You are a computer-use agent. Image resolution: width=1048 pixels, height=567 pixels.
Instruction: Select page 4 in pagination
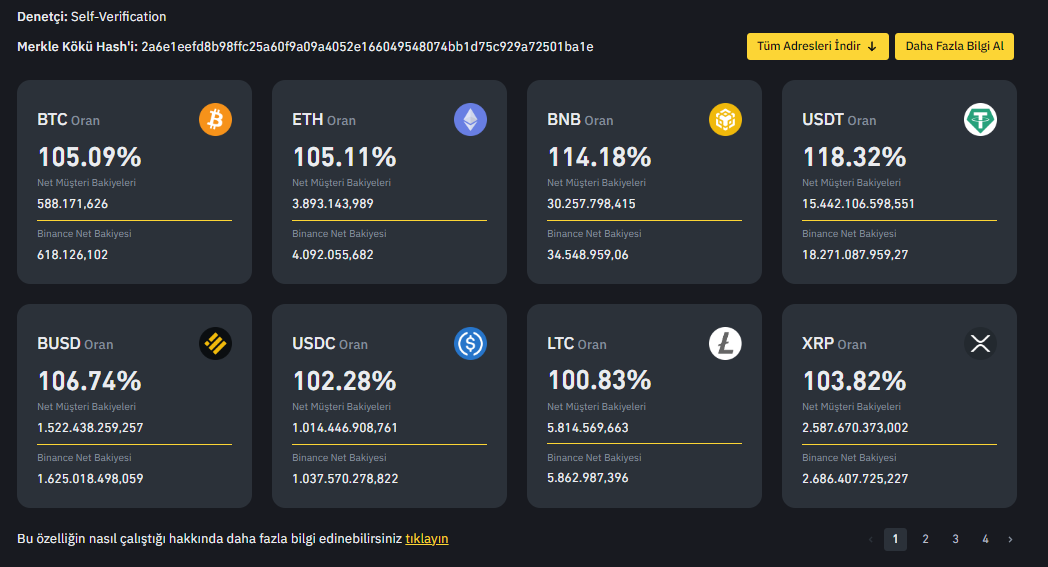tap(985, 539)
